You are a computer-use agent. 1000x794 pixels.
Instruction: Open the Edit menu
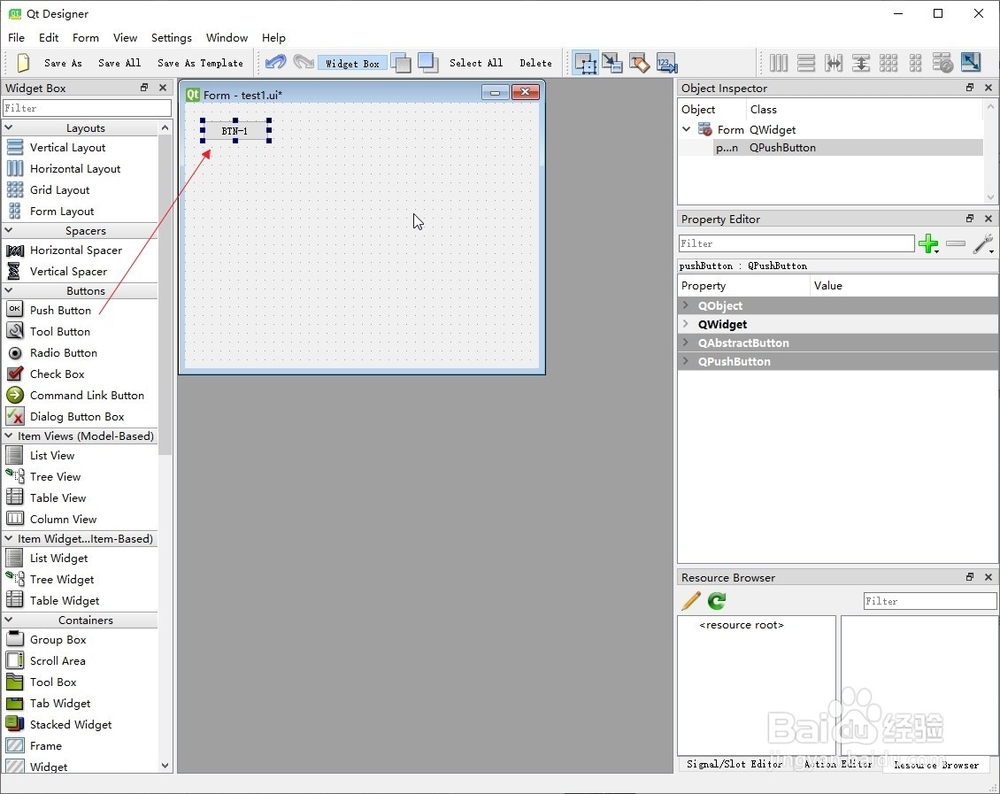(x=48, y=38)
